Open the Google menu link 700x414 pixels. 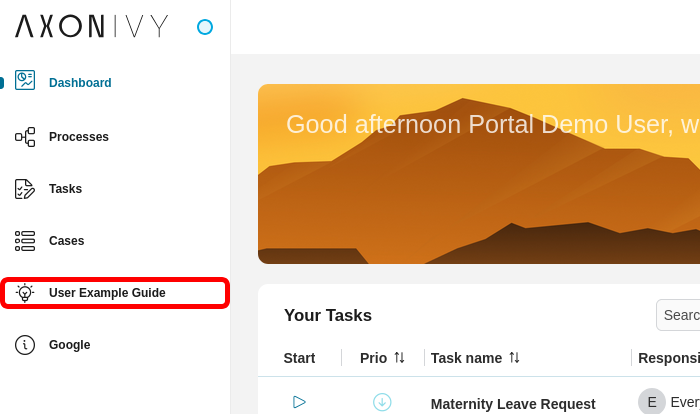pos(70,345)
